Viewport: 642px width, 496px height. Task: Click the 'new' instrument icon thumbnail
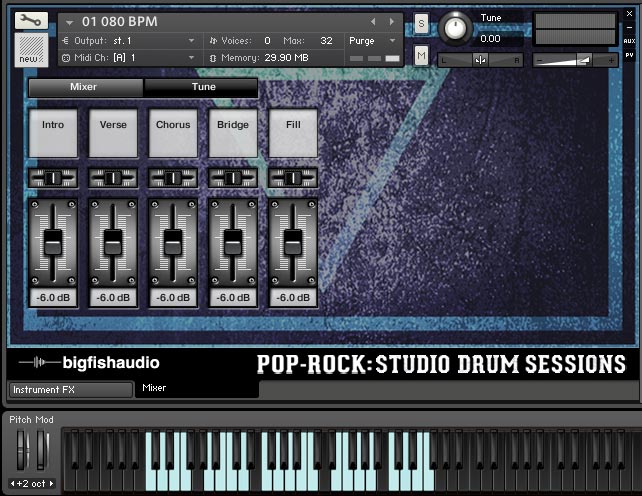[x=31, y=50]
